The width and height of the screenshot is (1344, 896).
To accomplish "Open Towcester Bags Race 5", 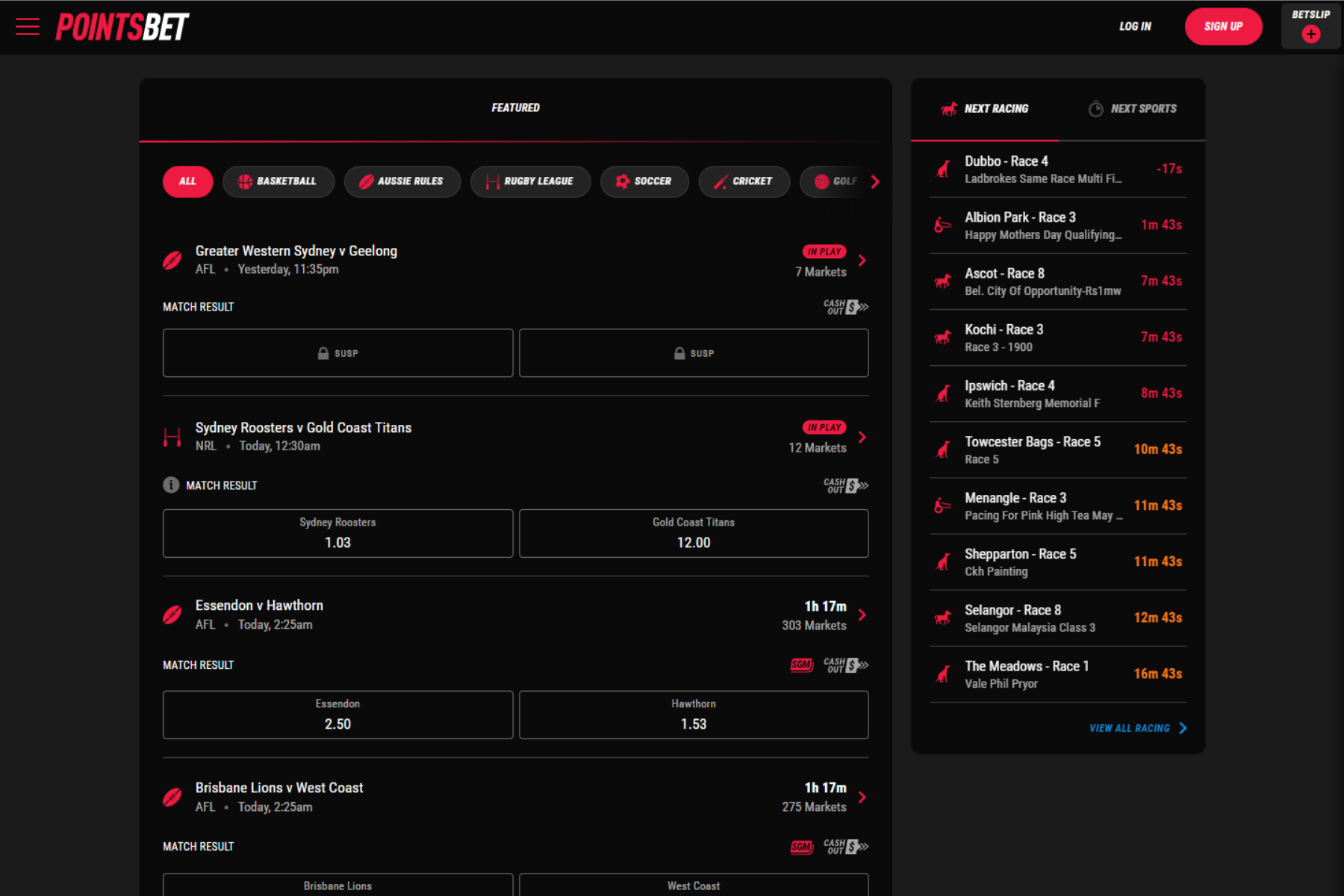I will pyautogui.click(x=1058, y=449).
